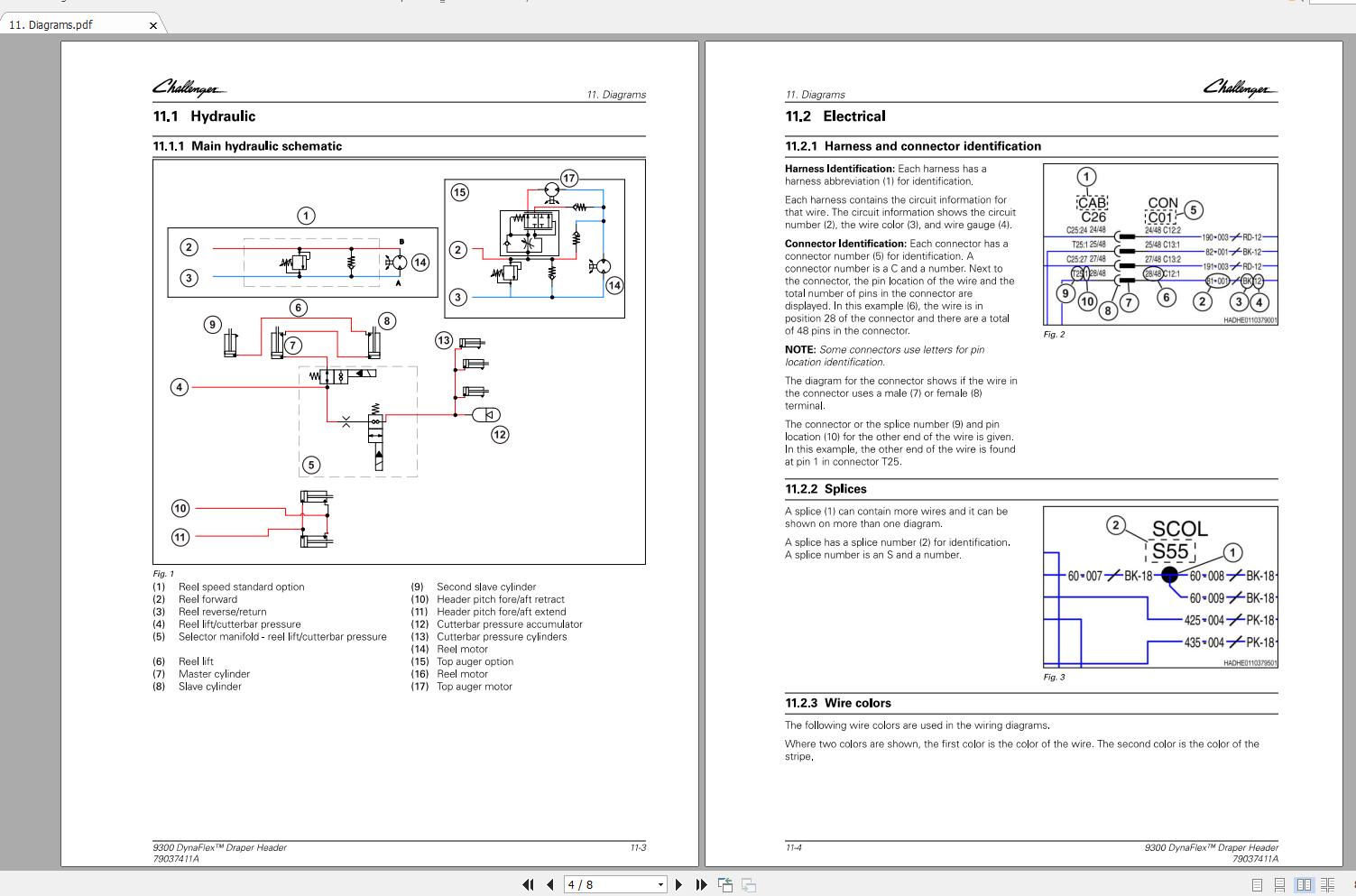The image size is (1356, 896).
Task: Click the 11.2.2 Splices heading
Action: pyautogui.click(x=826, y=489)
